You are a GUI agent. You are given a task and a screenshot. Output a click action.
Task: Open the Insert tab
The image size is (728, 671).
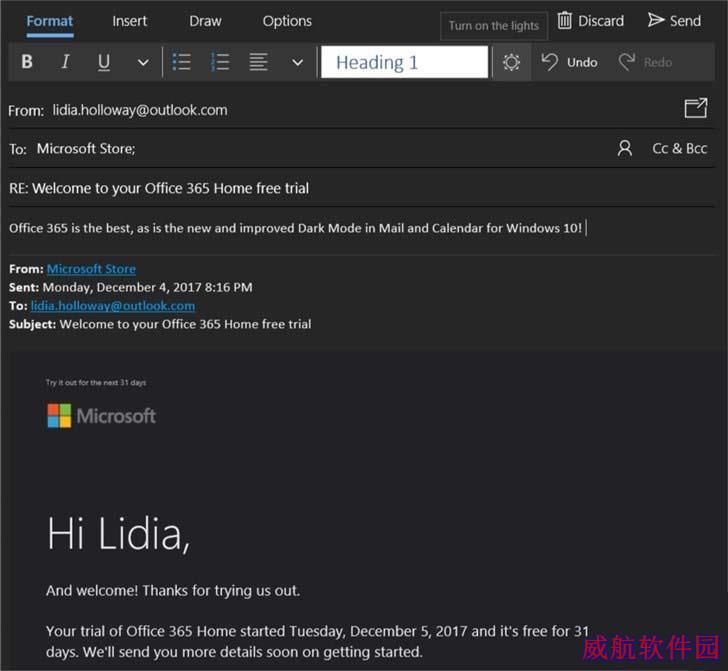(x=130, y=21)
